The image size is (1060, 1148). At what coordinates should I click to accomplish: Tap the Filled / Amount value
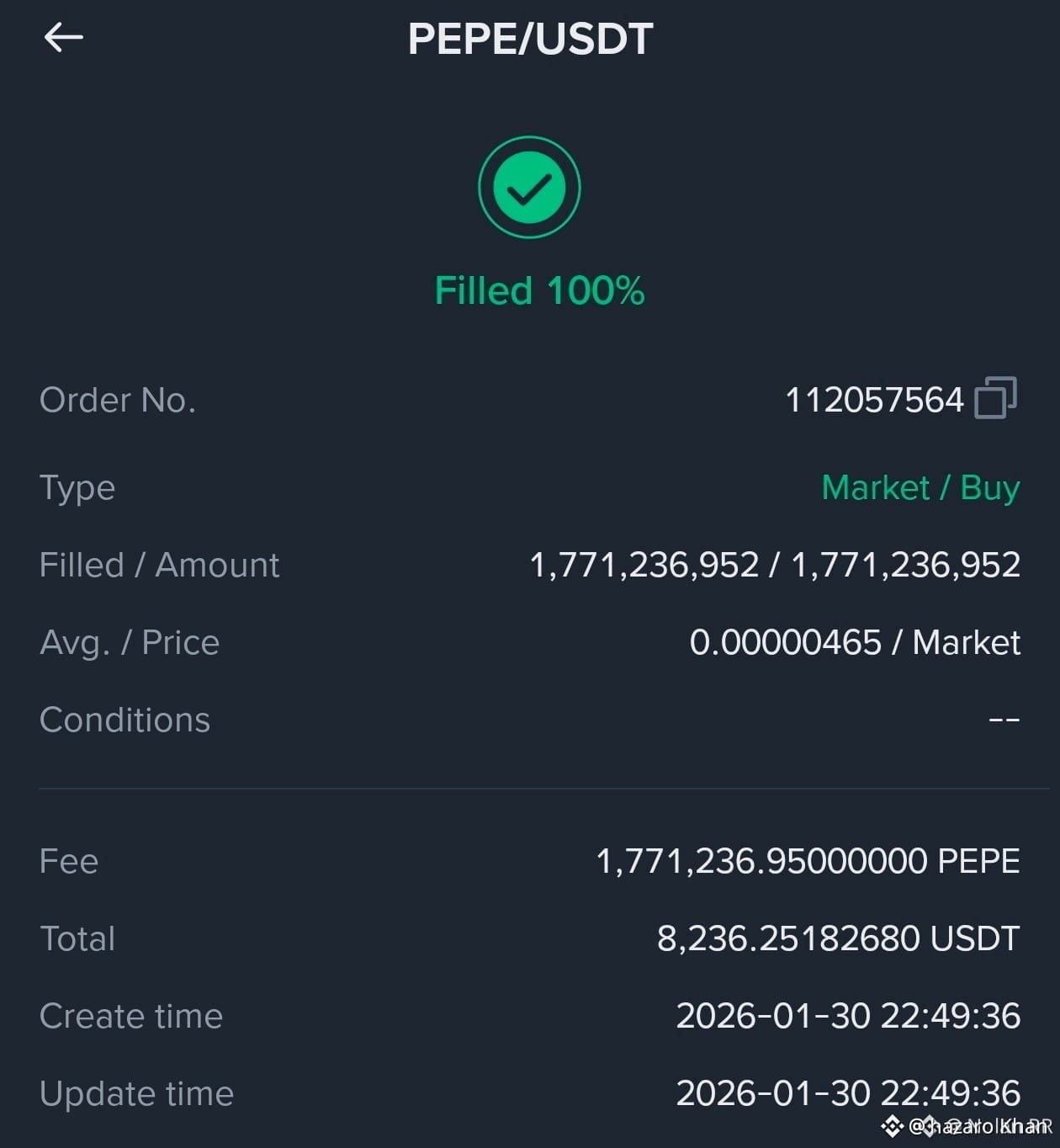coord(775,565)
